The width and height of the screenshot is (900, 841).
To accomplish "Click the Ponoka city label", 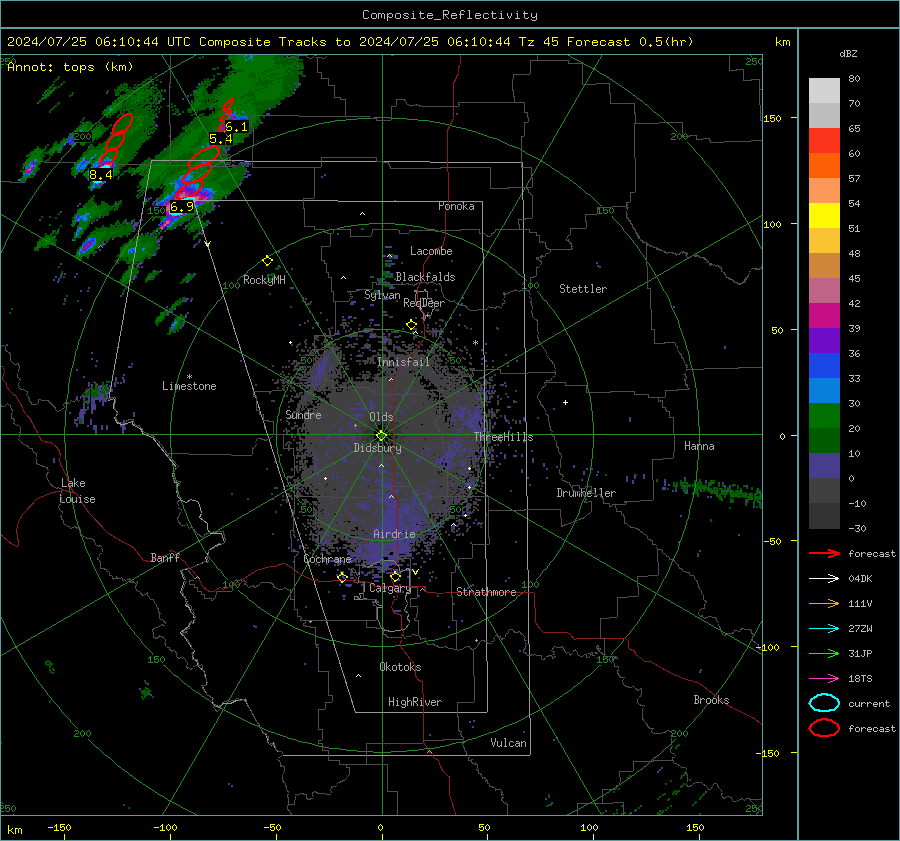I will coord(456,206).
